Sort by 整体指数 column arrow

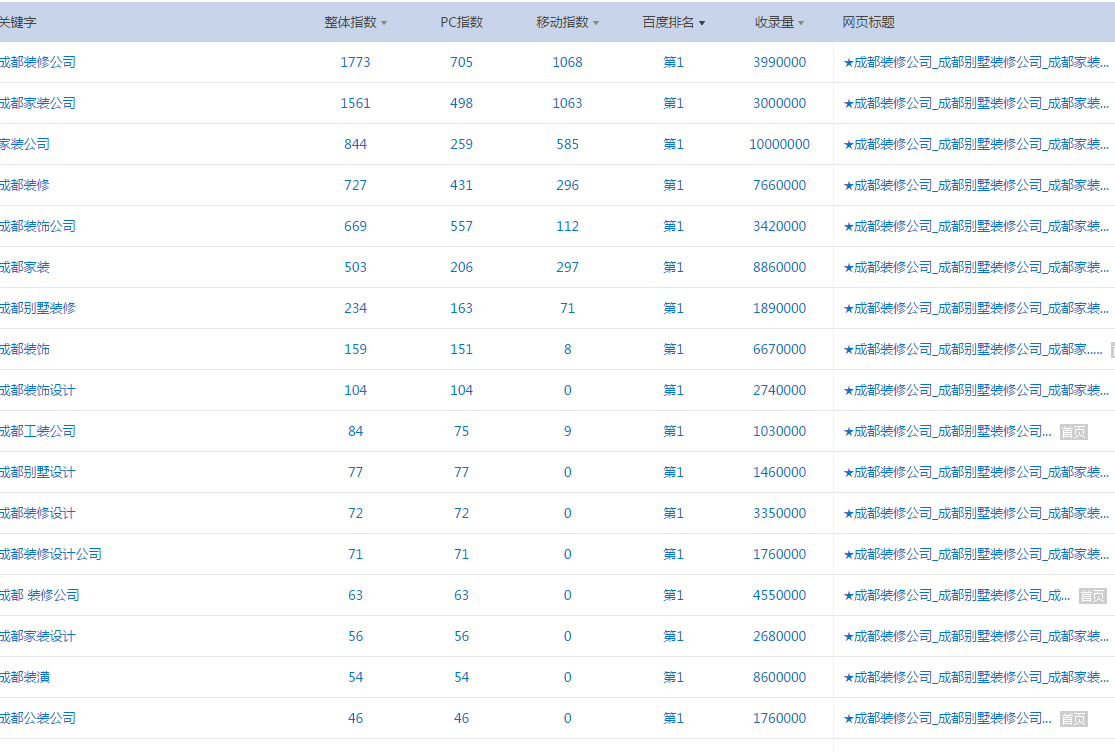pos(384,23)
